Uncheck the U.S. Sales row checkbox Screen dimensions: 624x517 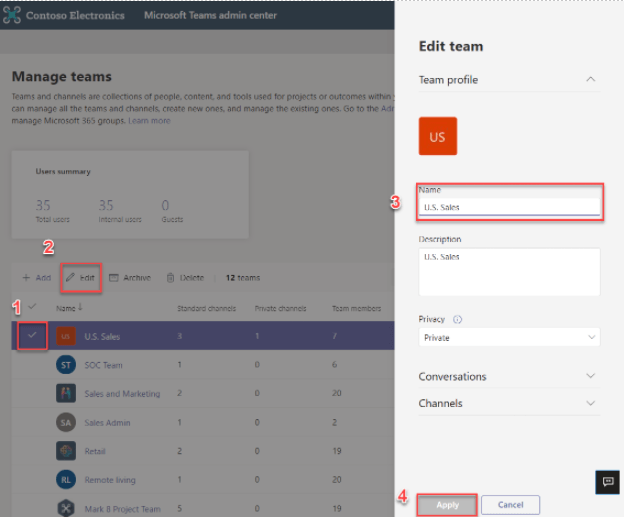point(32,336)
